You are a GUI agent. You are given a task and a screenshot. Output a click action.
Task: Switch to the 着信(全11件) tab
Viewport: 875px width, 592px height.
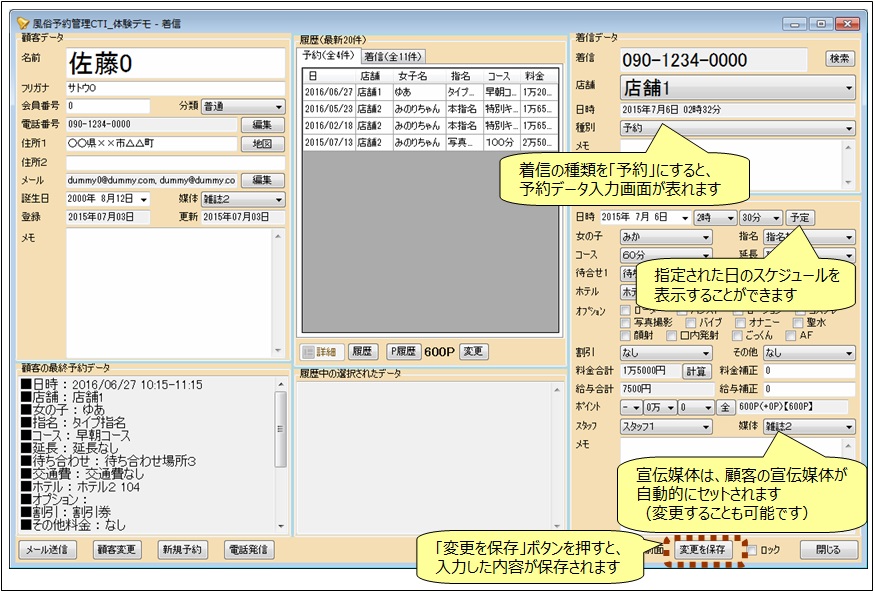click(393, 56)
